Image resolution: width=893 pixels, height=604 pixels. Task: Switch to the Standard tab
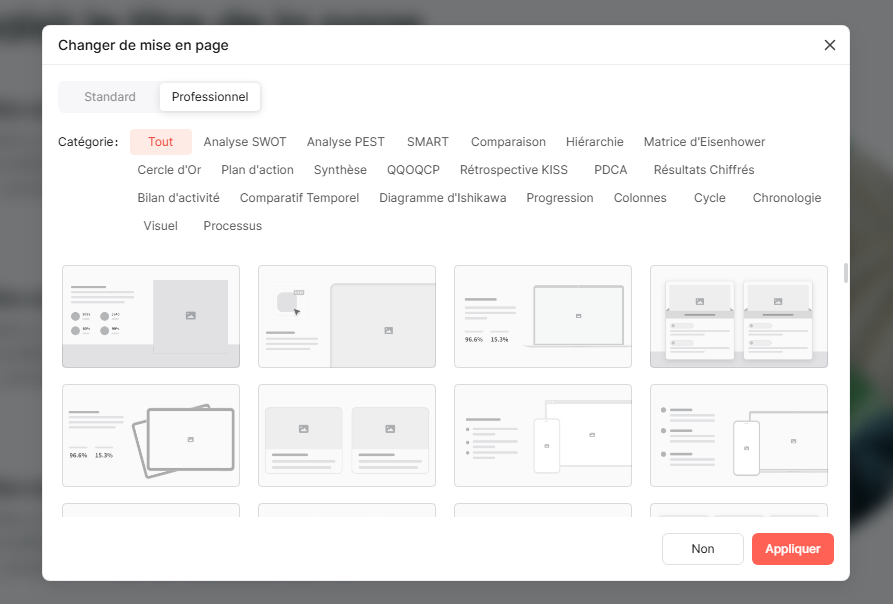tap(110, 97)
